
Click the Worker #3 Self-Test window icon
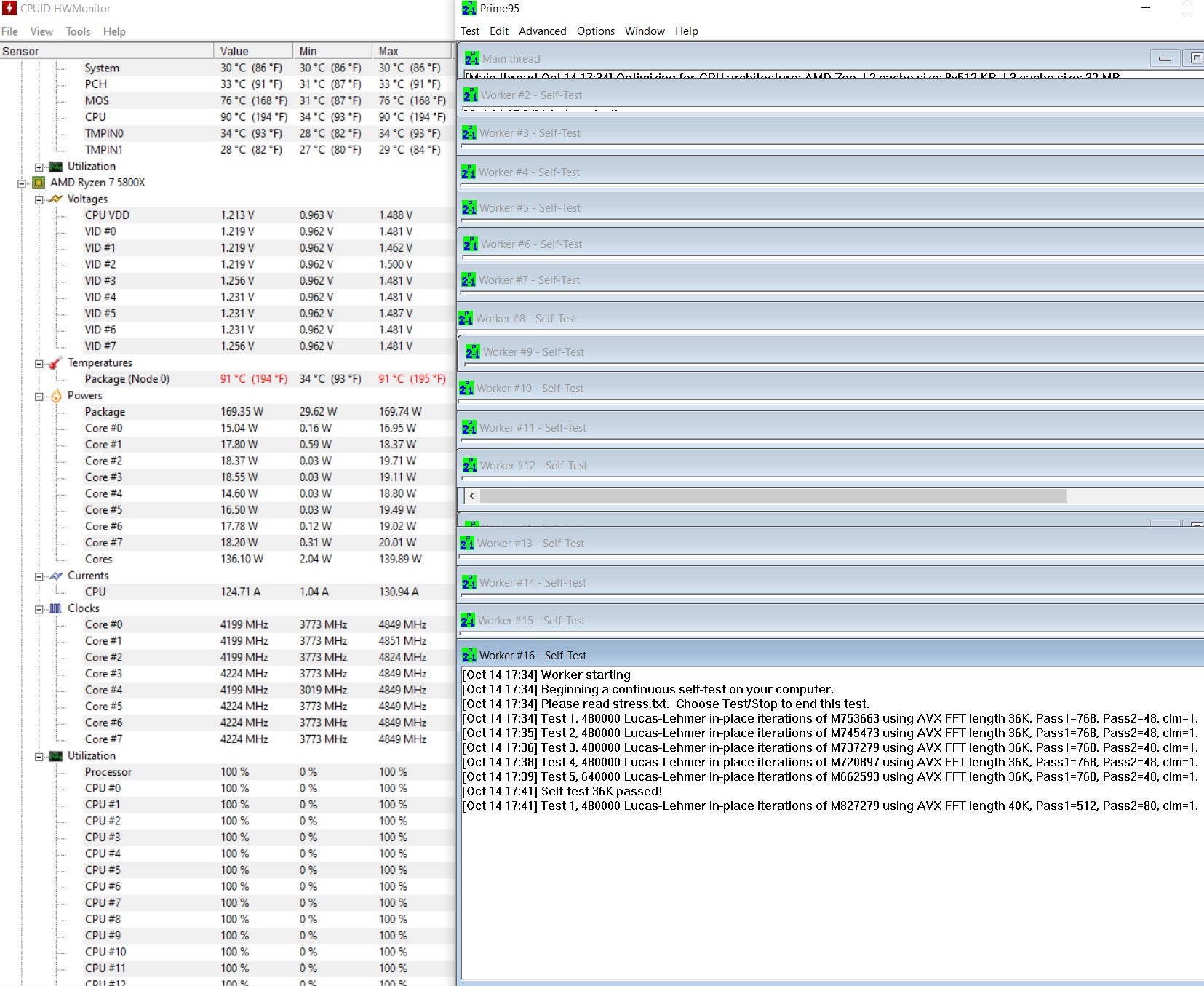point(469,133)
